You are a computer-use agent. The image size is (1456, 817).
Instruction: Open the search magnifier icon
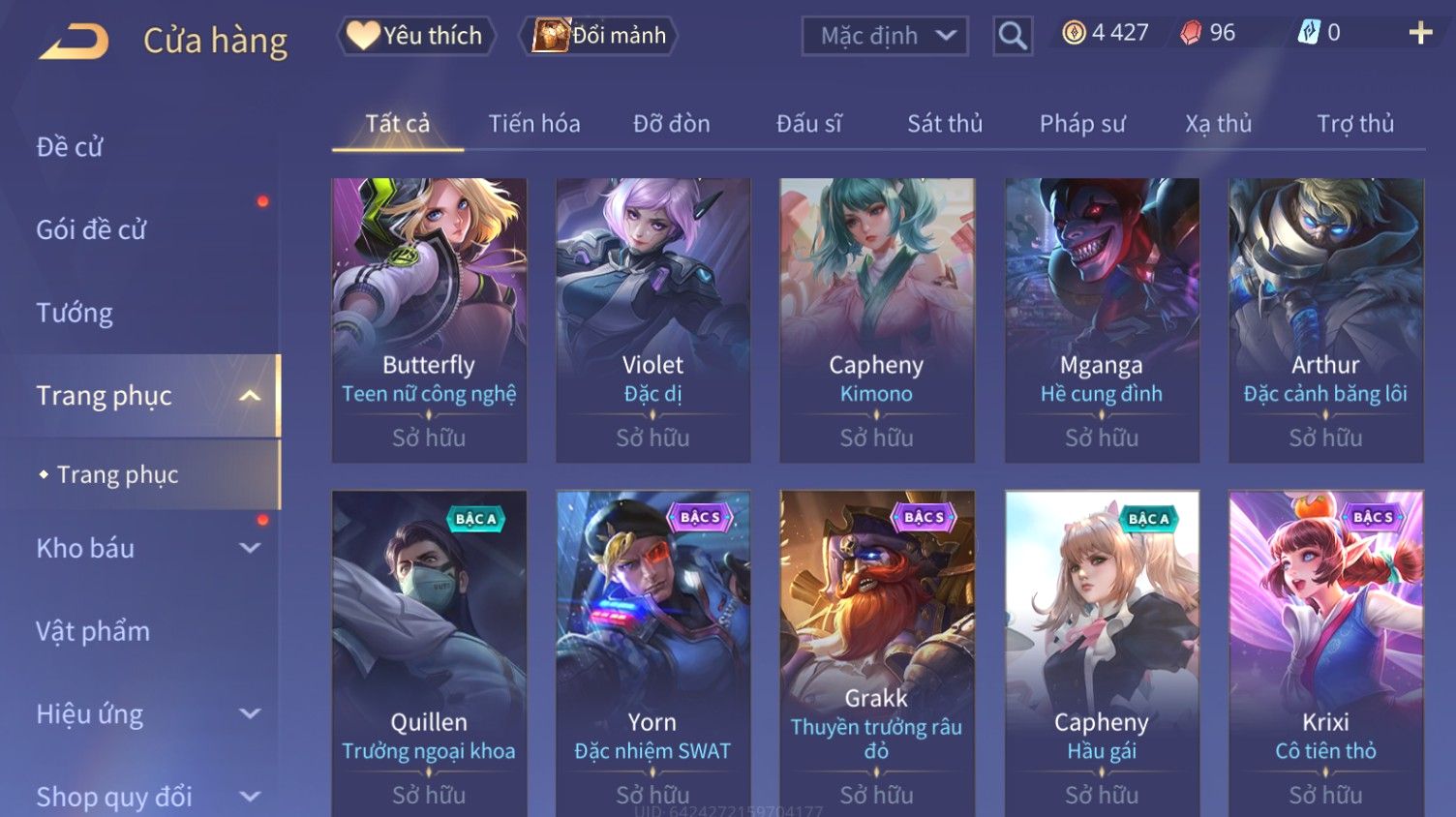[x=1013, y=36]
